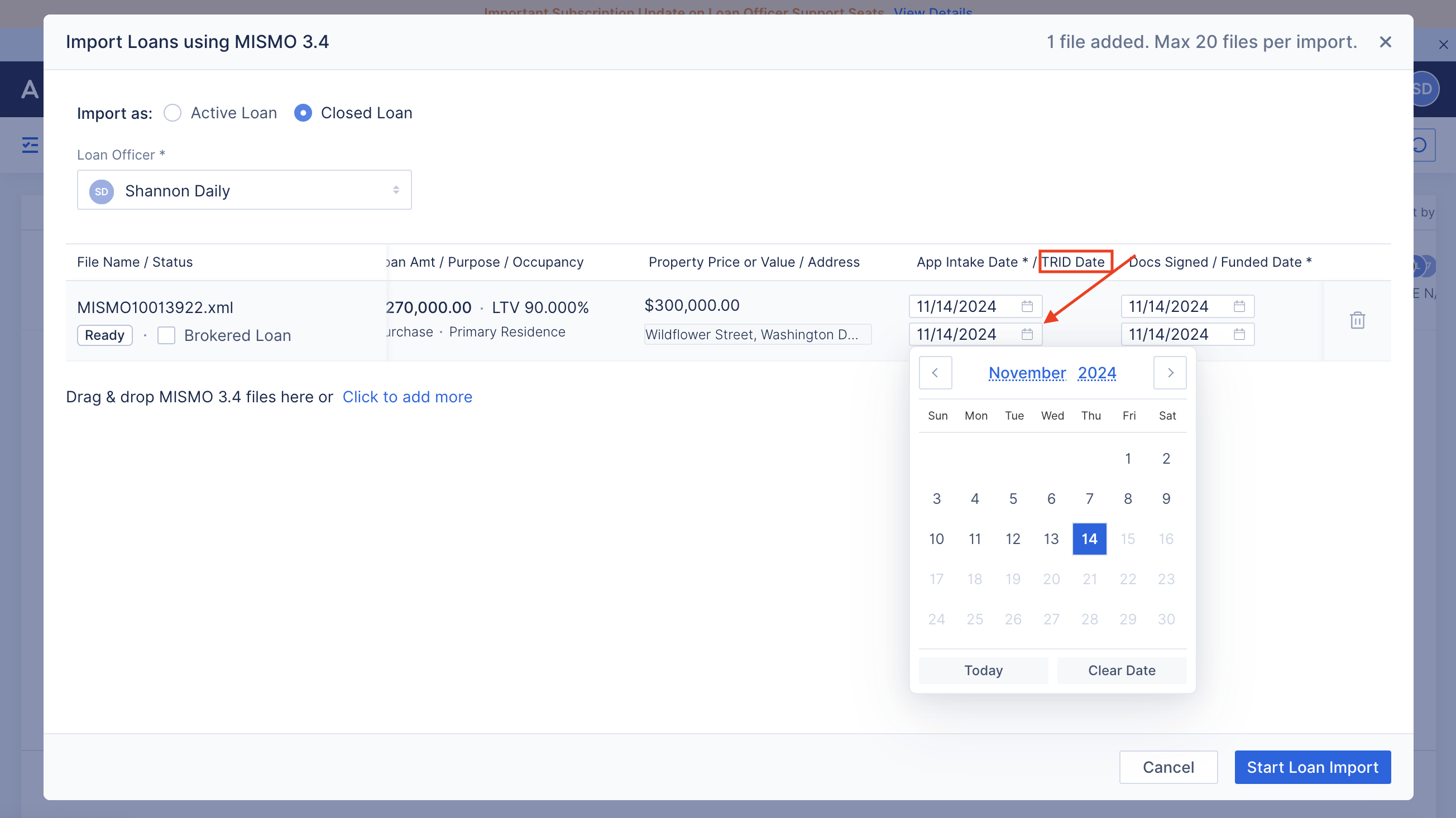Open App Intake Date calendar icon

pos(1027,306)
